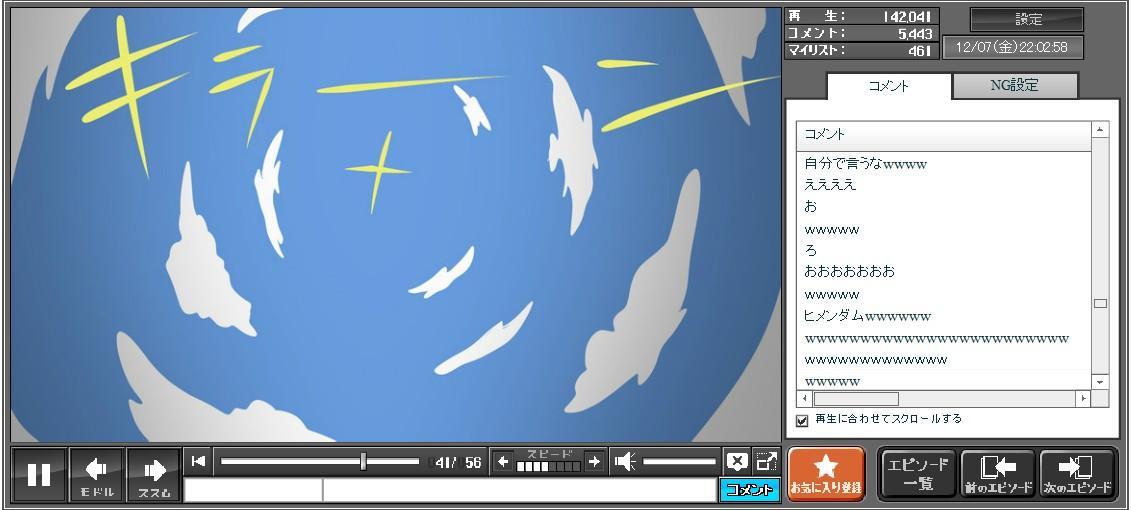Pause the video playback

tap(39, 474)
